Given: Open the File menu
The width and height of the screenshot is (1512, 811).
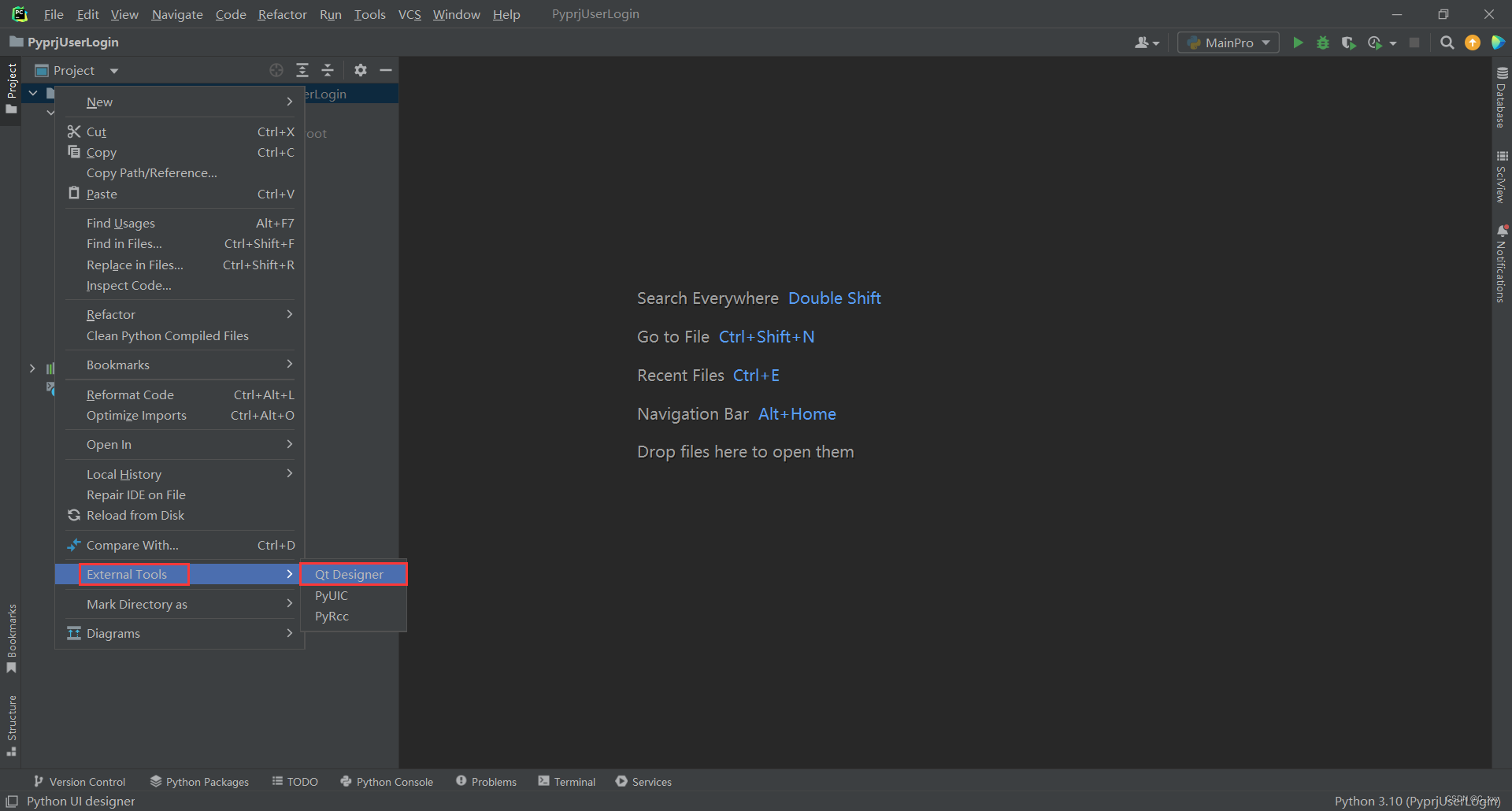Looking at the screenshot, I should point(54,14).
